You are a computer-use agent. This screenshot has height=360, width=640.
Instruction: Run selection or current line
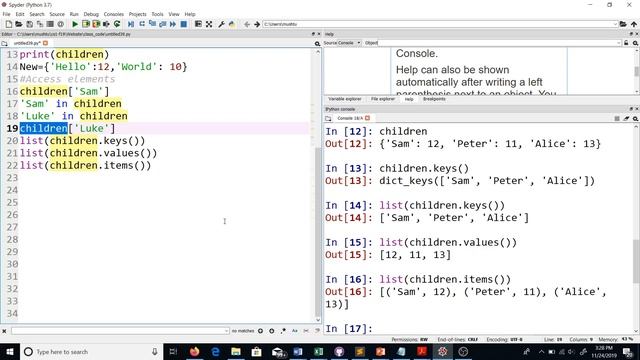106,24
